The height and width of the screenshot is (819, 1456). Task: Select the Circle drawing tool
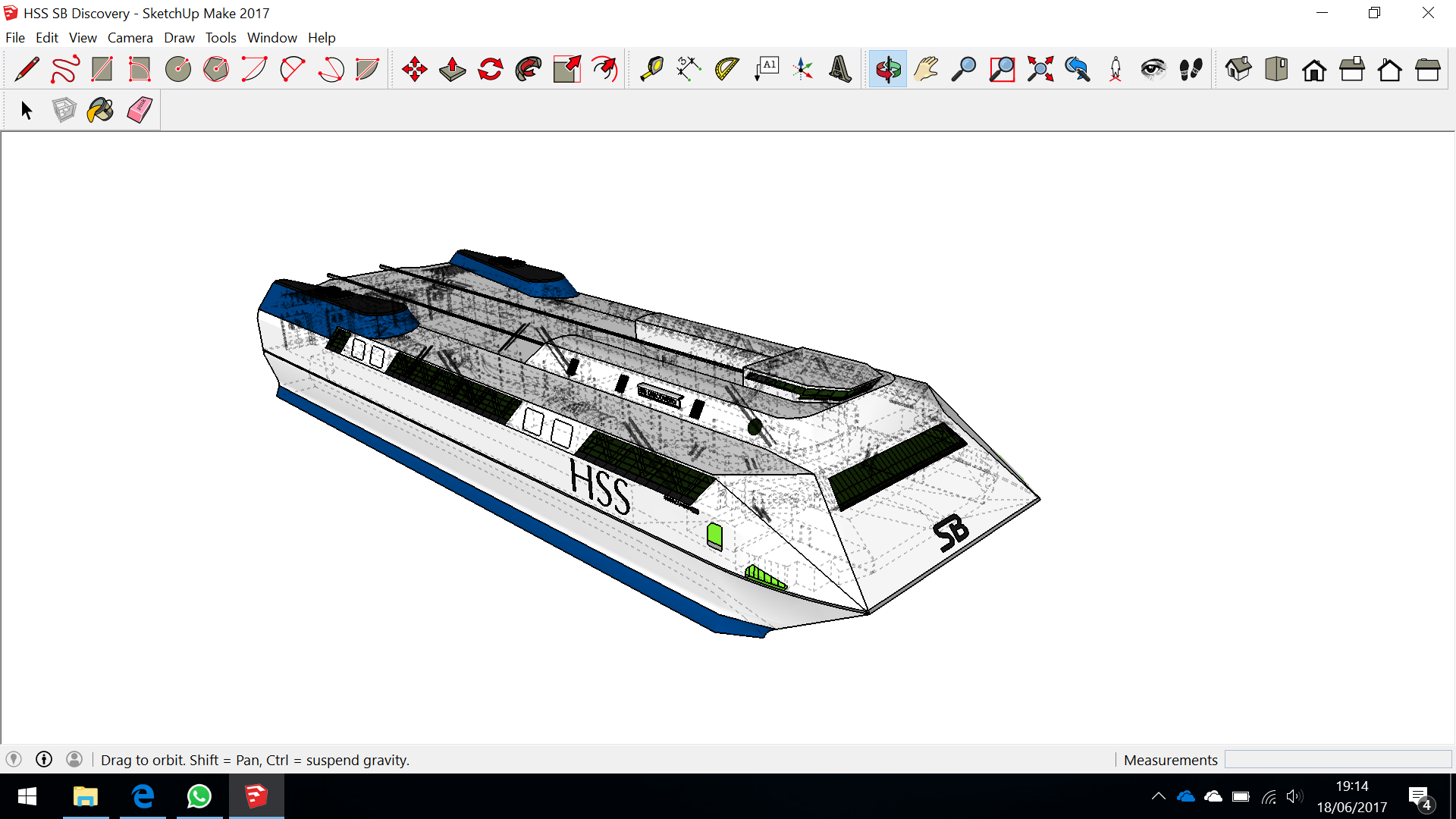pos(178,69)
